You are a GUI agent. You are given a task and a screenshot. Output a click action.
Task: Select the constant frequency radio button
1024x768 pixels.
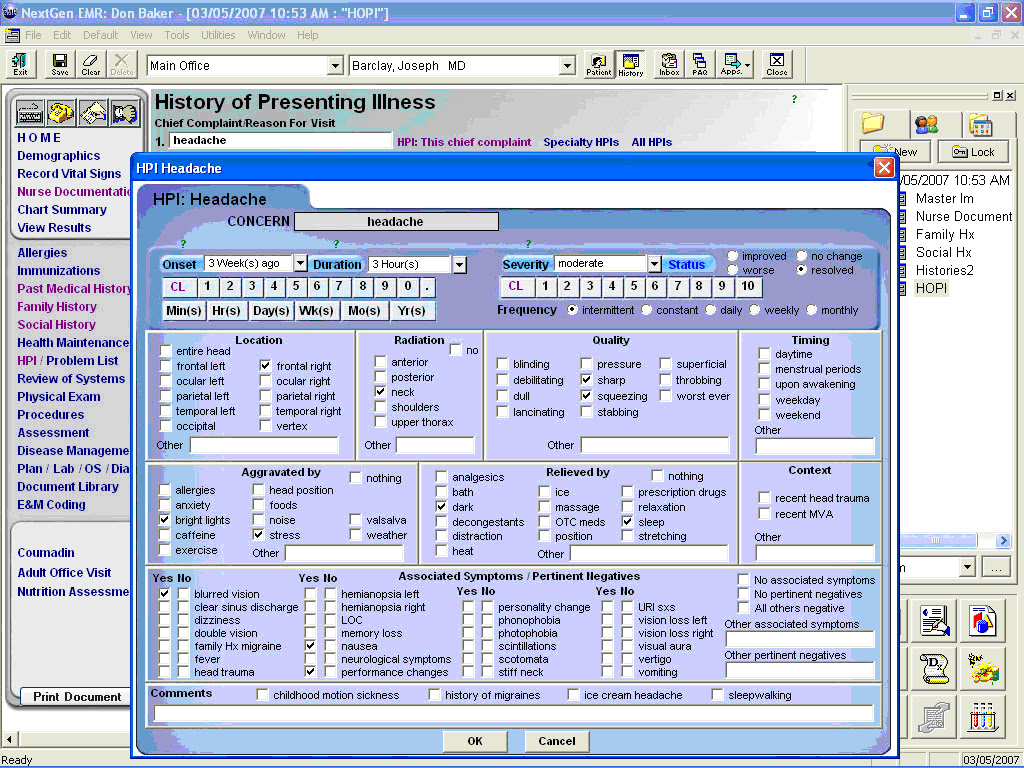tap(647, 310)
